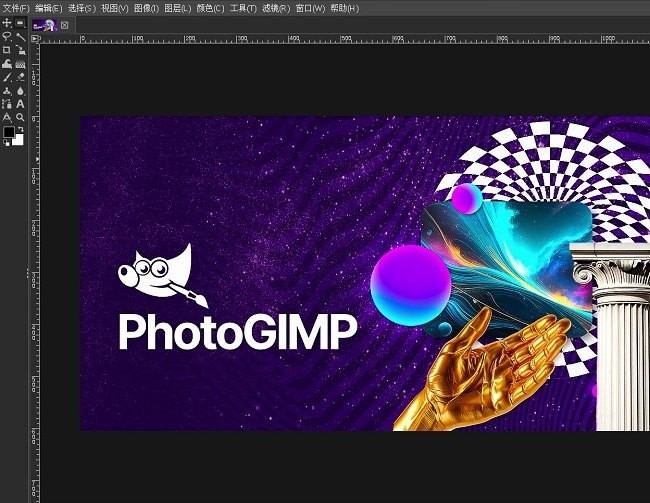
Task: Select the Bucket Fill tool
Action: click(x=7, y=63)
